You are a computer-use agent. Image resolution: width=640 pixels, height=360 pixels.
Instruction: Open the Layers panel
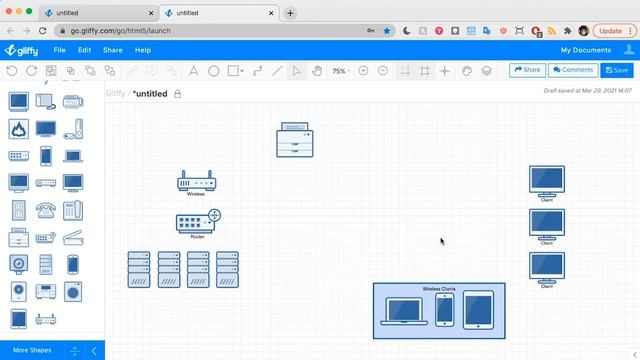[486, 71]
